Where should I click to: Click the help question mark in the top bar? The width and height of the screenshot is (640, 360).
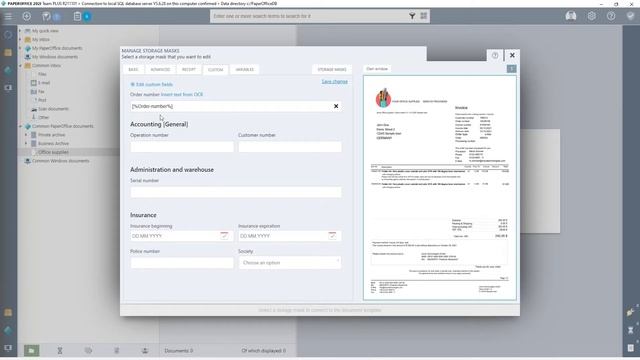(611, 16)
